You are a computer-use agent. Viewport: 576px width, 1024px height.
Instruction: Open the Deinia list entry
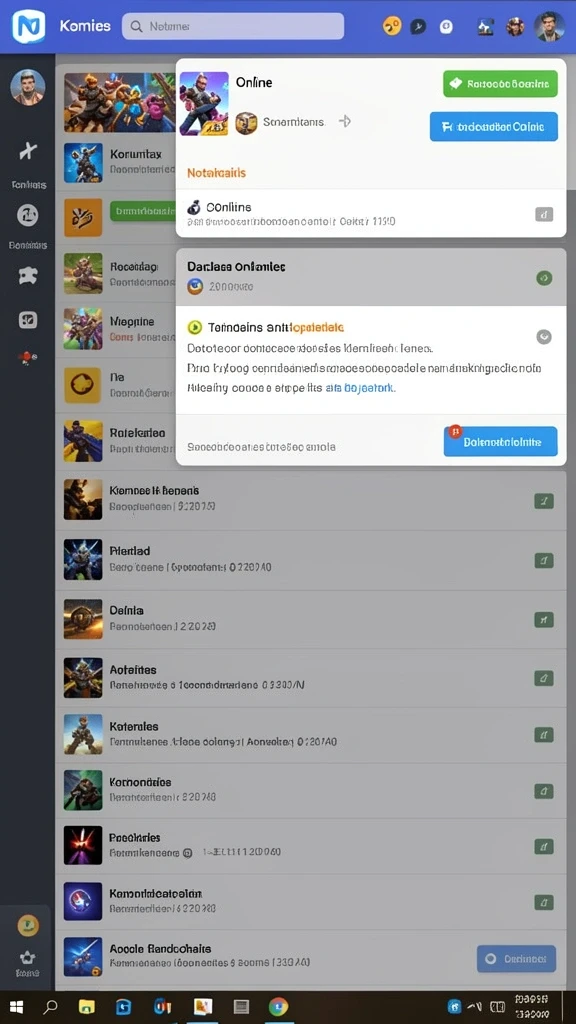(x=310, y=618)
